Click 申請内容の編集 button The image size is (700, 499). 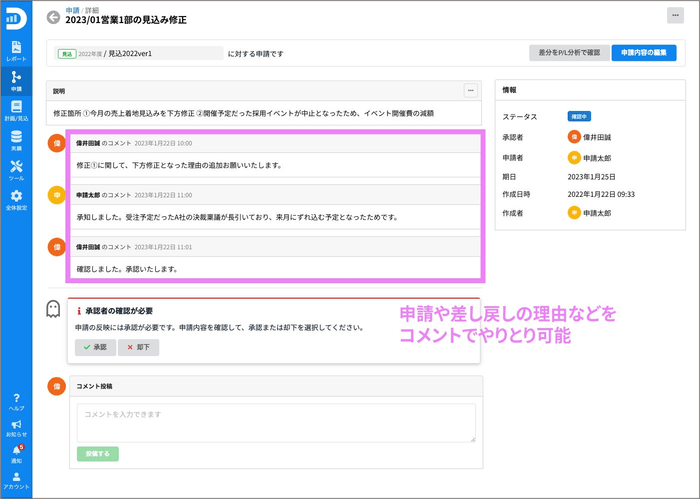(643, 53)
